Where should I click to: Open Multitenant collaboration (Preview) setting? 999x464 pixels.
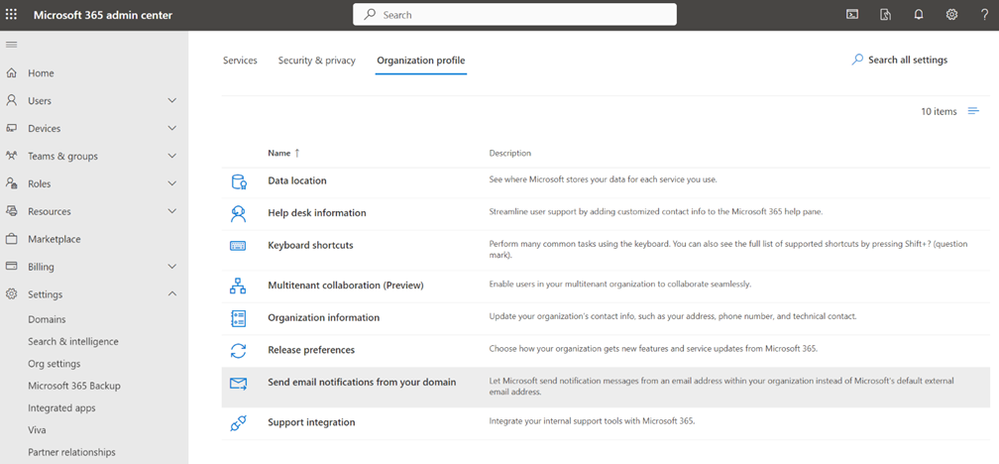(x=345, y=286)
